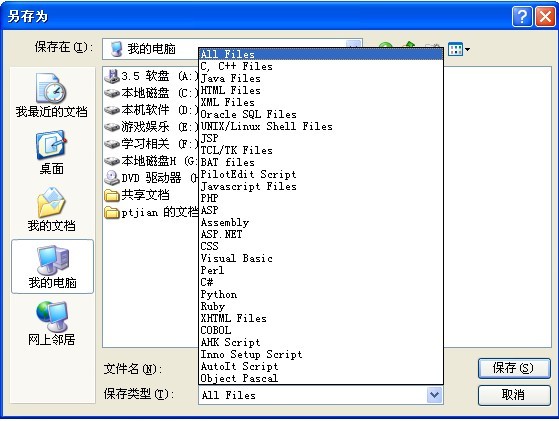
Task: Open the 保存在 location combo box
Action: click(x=232, y=49)
